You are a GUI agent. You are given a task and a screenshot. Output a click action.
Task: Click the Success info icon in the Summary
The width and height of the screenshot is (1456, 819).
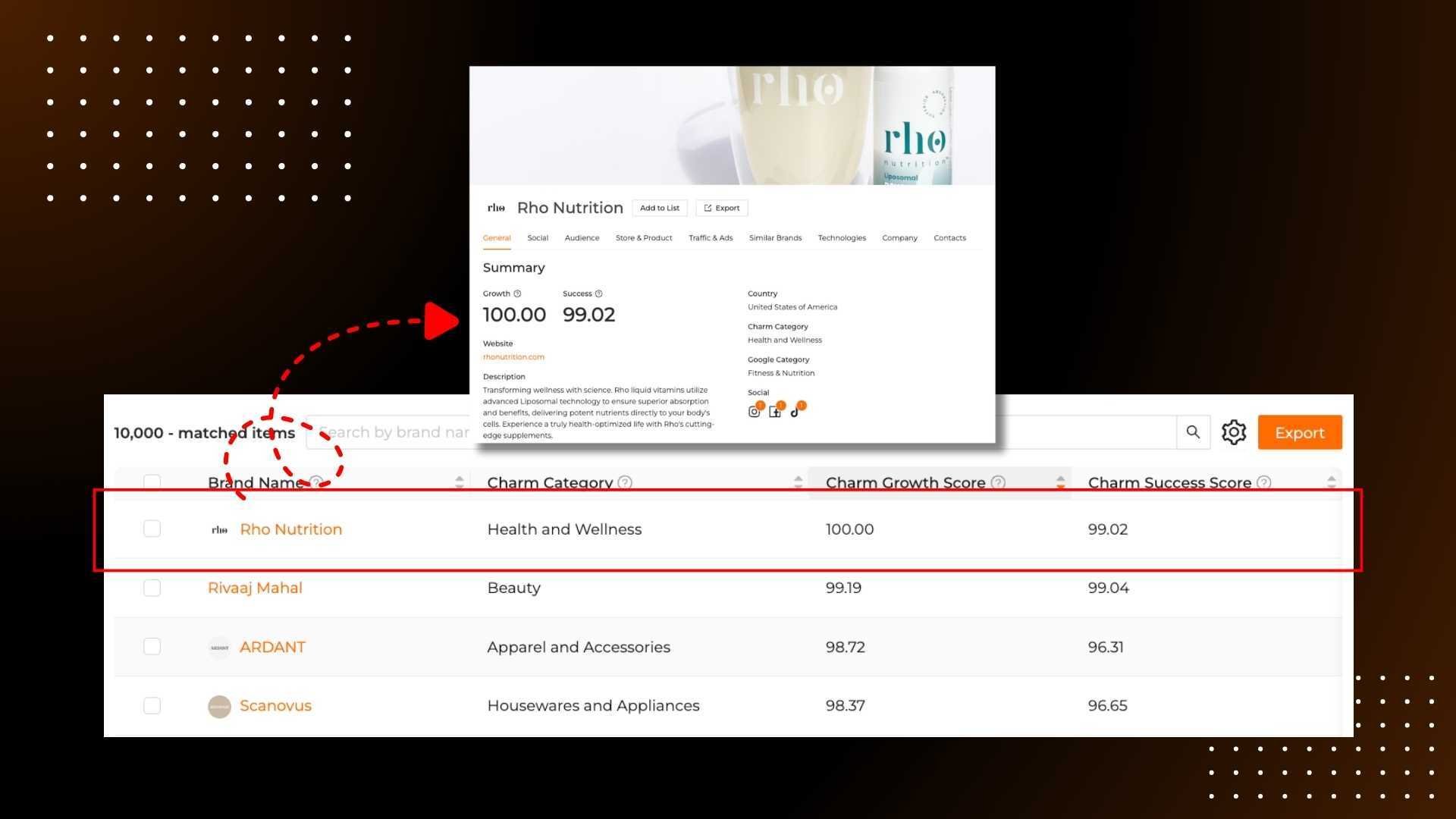click(x=598, y=293)
